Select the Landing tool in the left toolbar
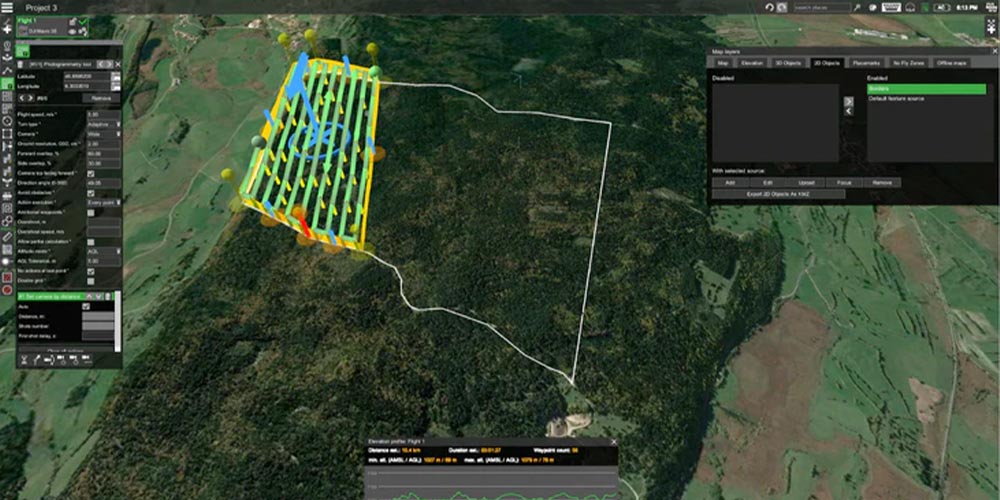 click(x=7, y=58)
